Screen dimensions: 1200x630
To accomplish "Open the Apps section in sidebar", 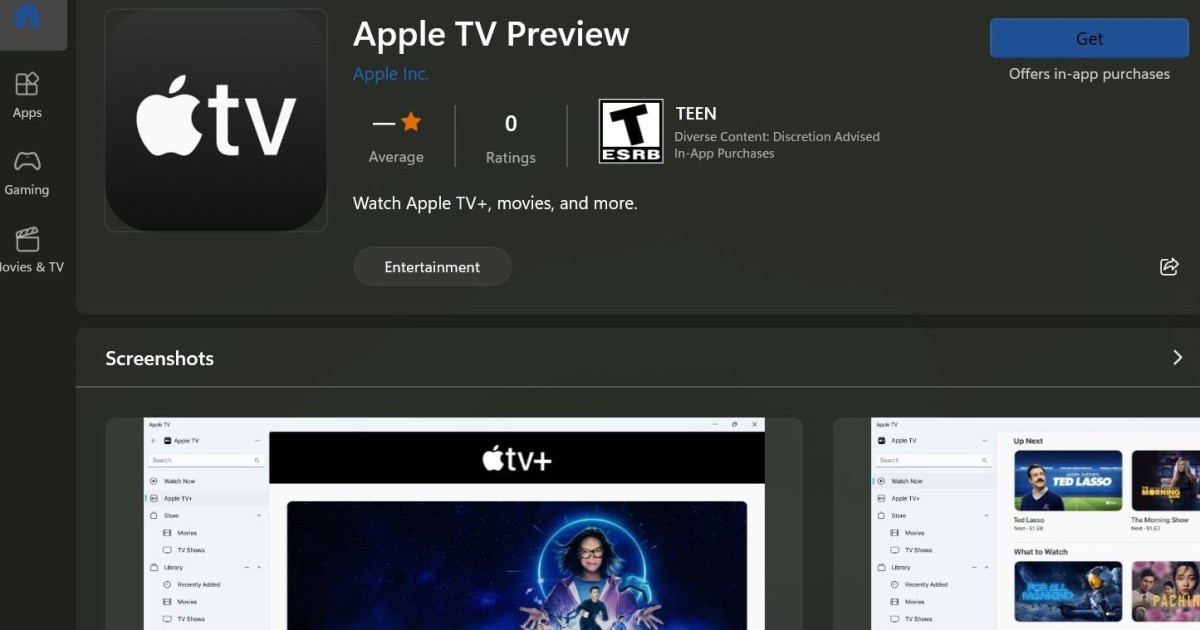I will (27, 95).
